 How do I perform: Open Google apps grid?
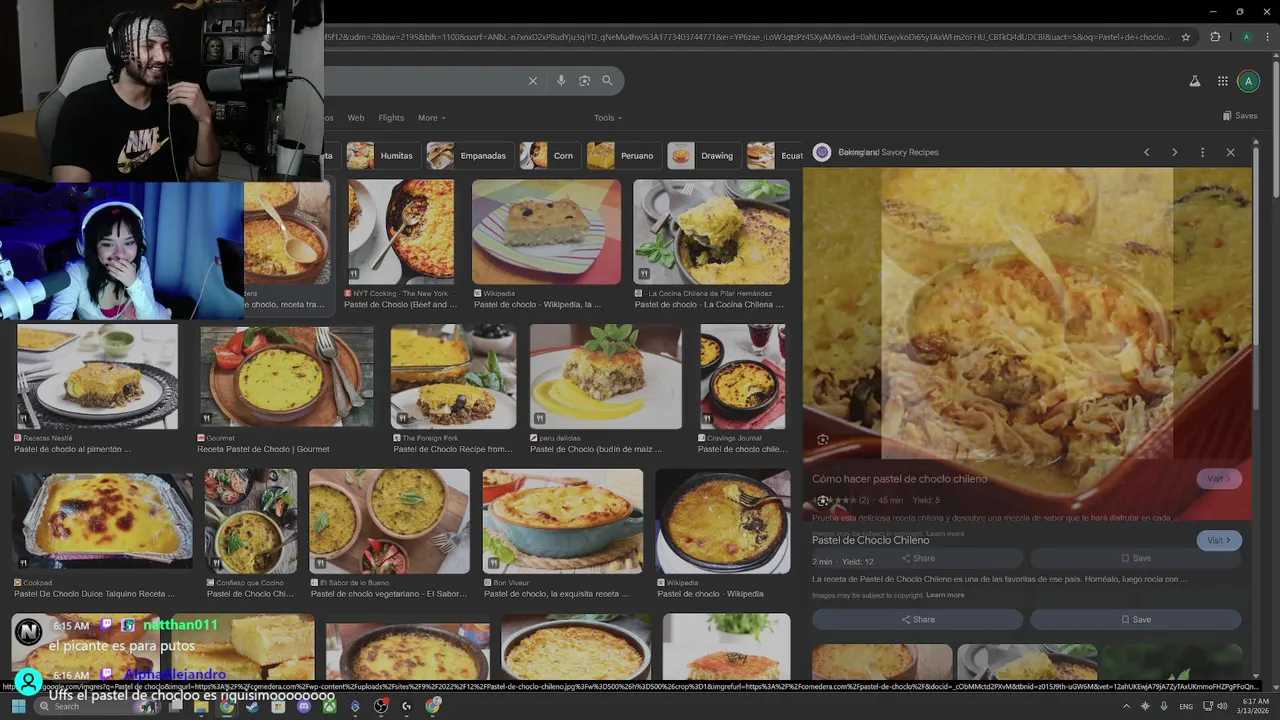click(1222, 81)
